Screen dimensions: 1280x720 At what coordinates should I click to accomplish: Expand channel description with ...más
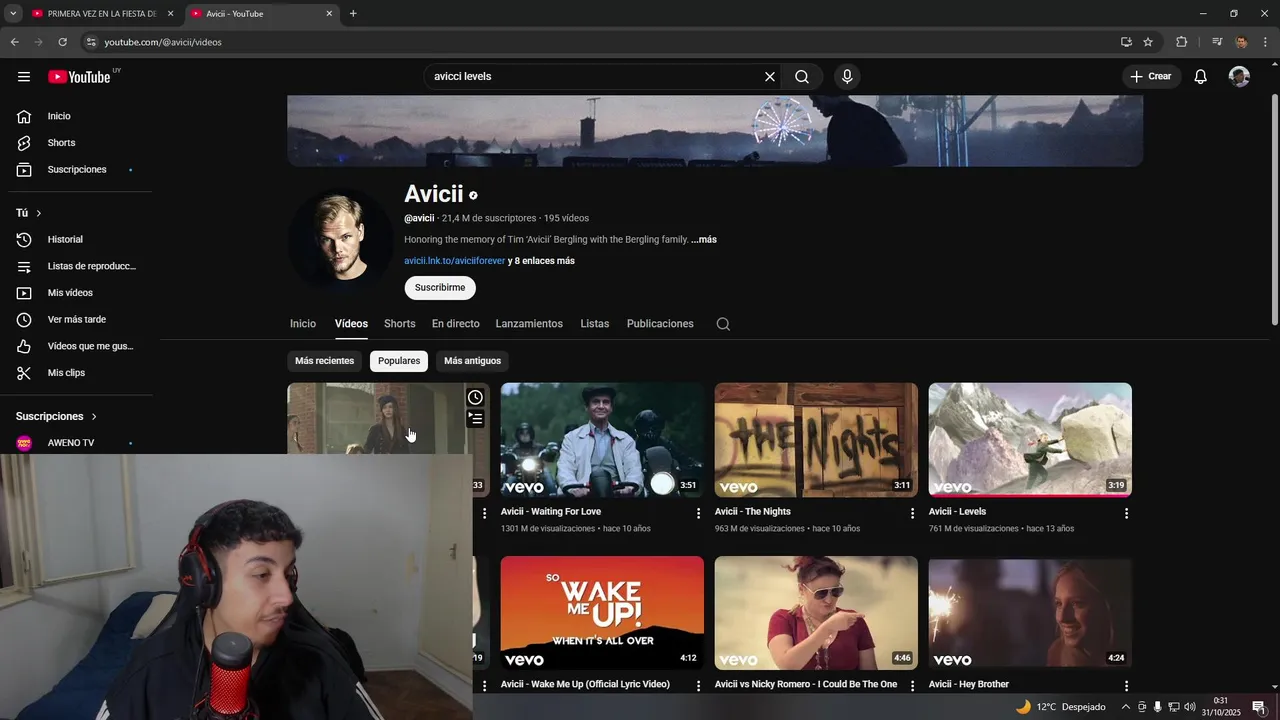(x=704, y=240)
